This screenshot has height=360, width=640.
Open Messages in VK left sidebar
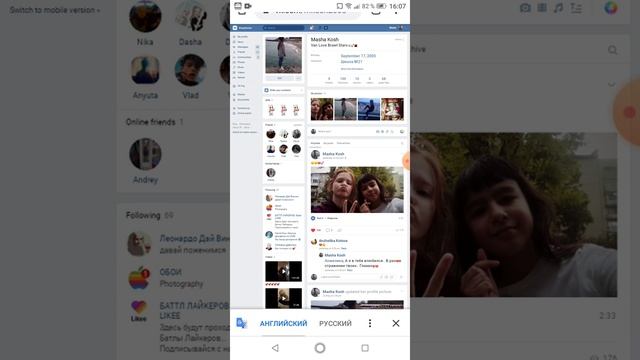point(243,47)
